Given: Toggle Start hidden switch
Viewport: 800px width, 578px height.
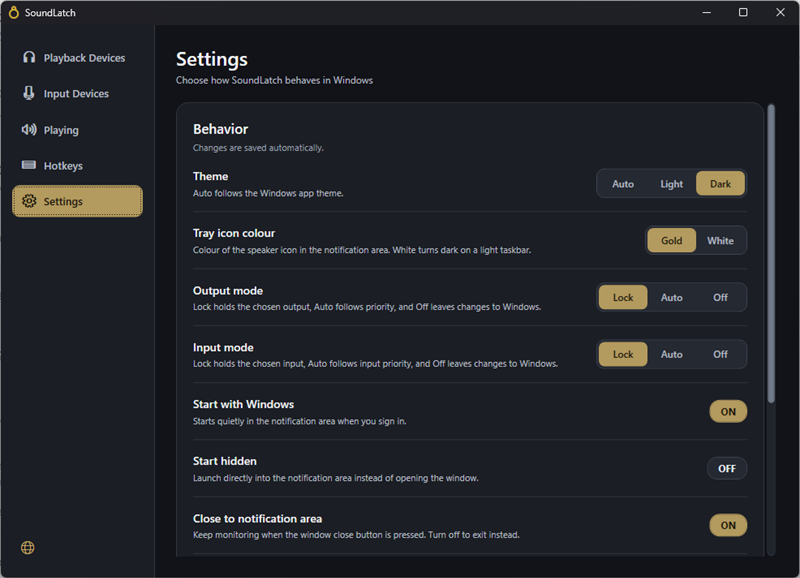Looking at the screenshot, I should [x=727, y=468].
